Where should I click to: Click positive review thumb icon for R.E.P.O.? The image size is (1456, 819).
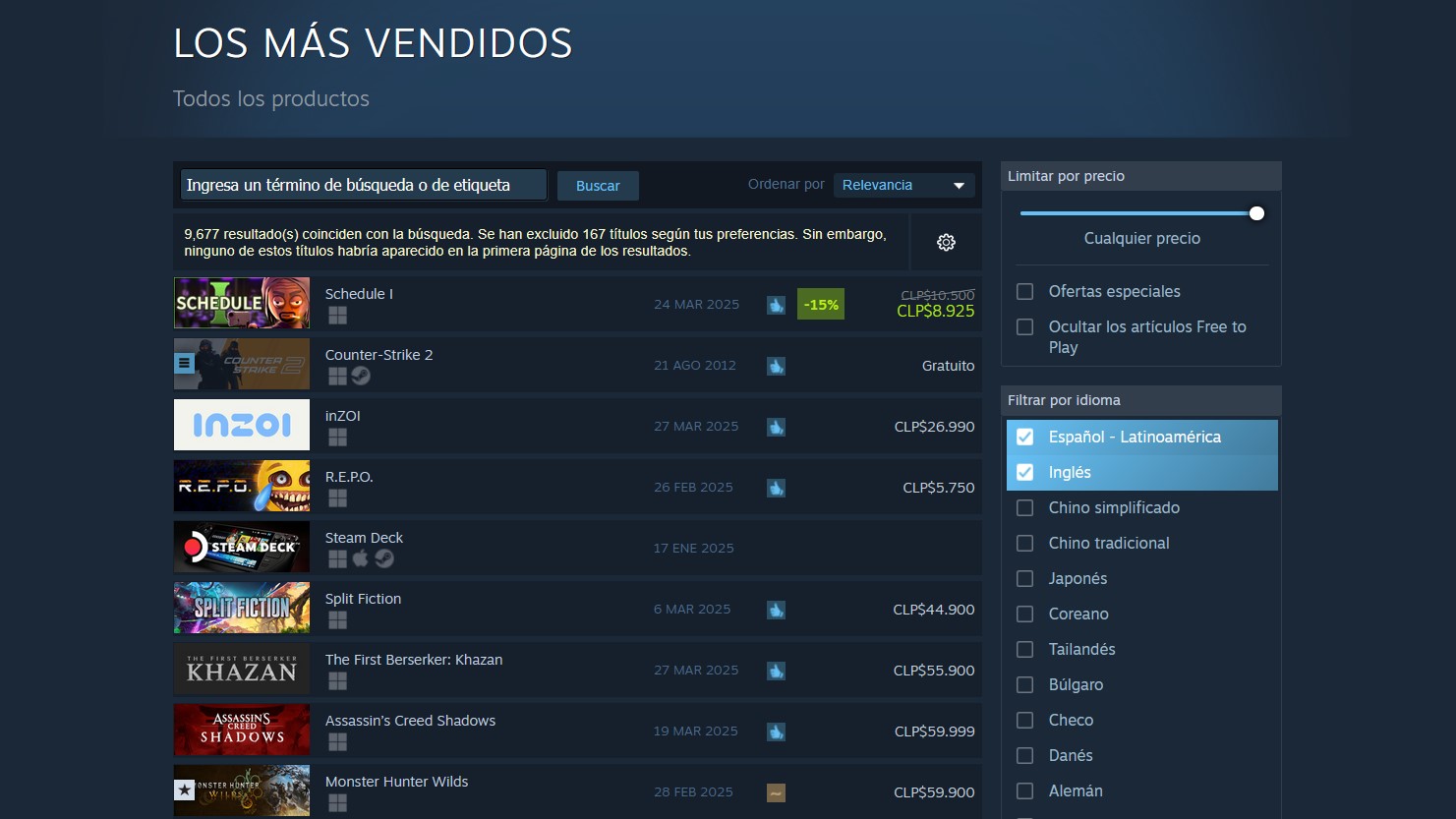(776, 488)
